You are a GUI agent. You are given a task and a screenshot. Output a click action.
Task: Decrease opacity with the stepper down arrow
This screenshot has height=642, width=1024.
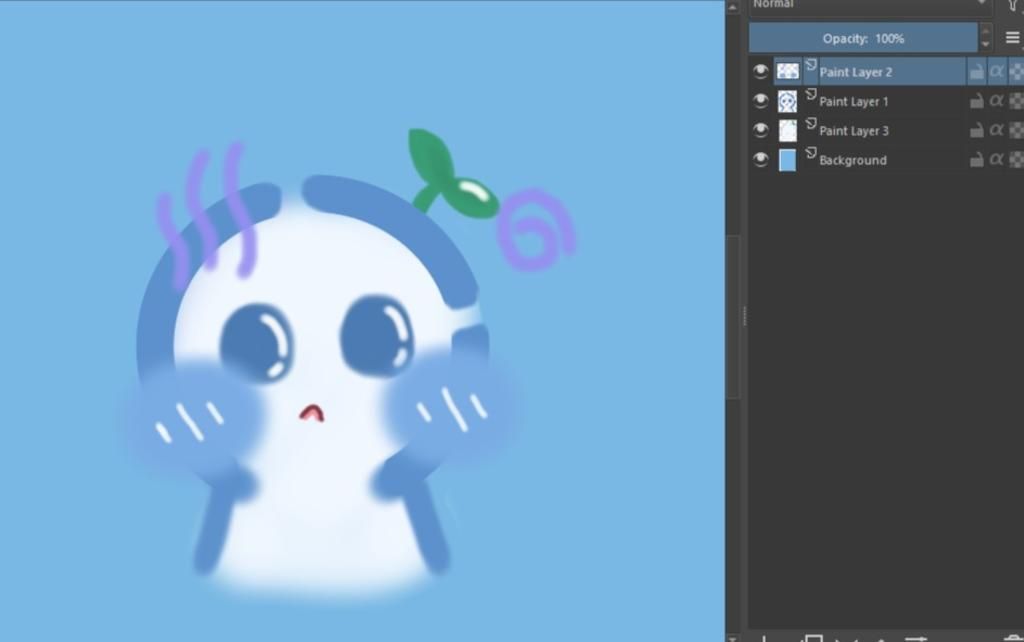click(985, 45)
